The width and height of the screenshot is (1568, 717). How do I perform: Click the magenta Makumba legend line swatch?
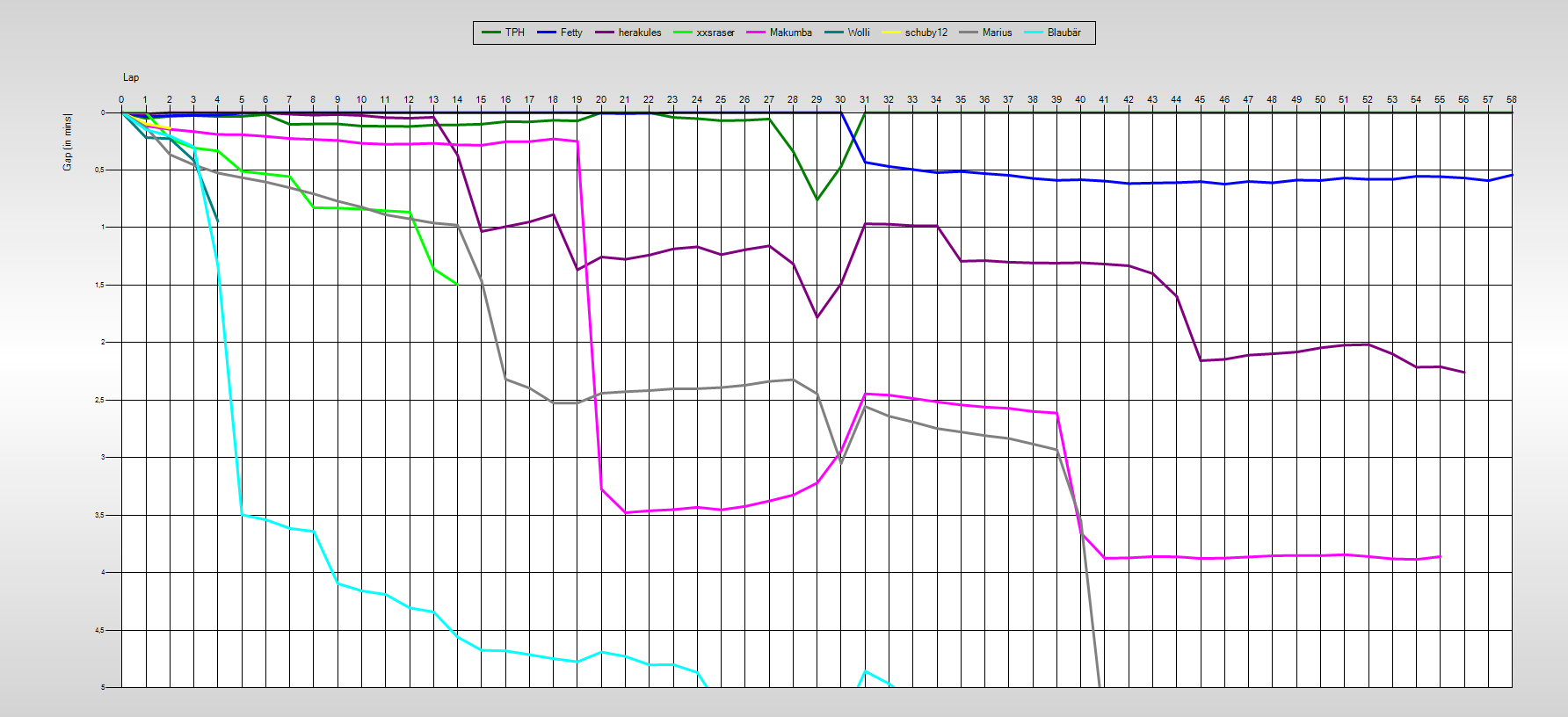pos(756,33)
